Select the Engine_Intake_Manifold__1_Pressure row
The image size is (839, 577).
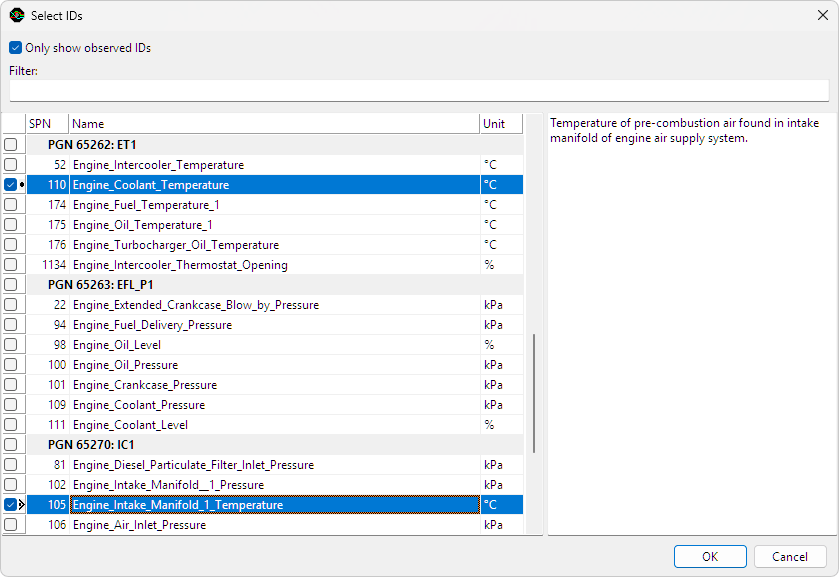(275, 484)
